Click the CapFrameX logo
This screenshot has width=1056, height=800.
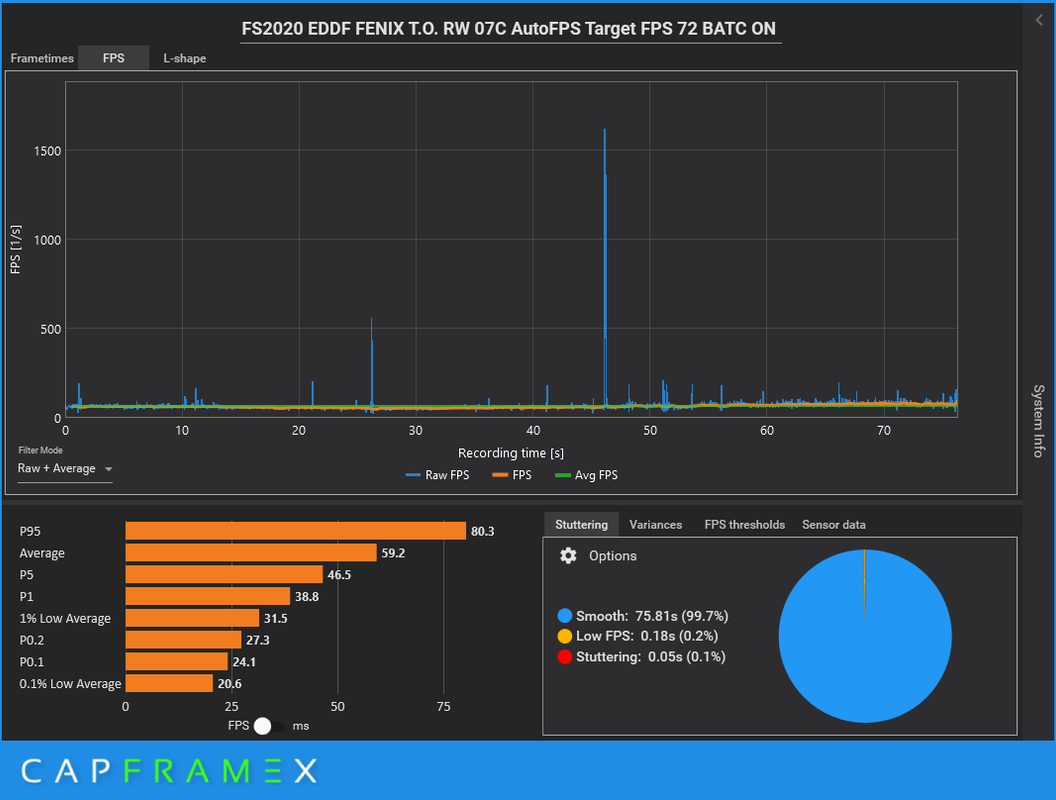[169, 771]
